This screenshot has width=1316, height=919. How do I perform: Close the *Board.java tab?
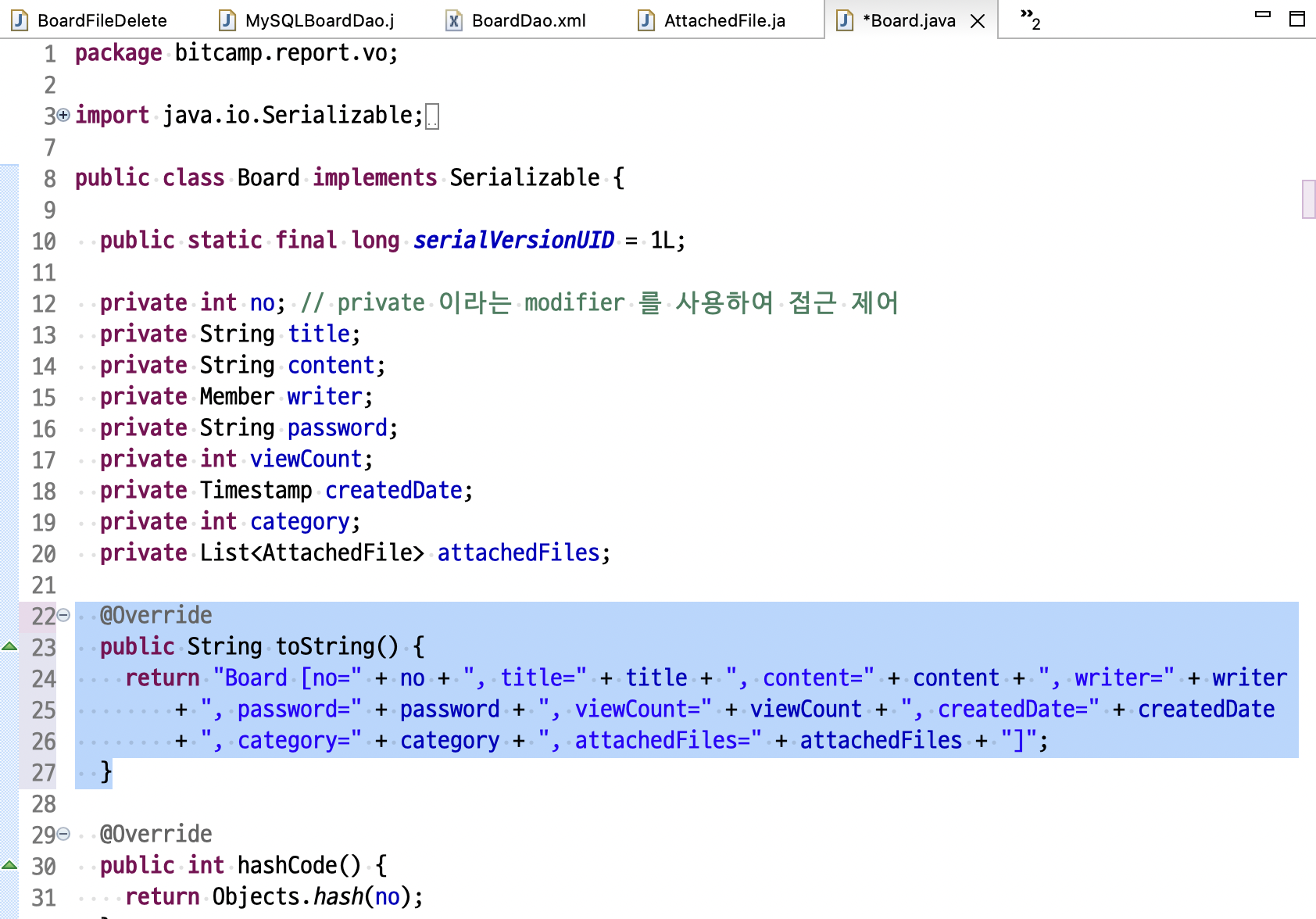[x=978, y=21]
